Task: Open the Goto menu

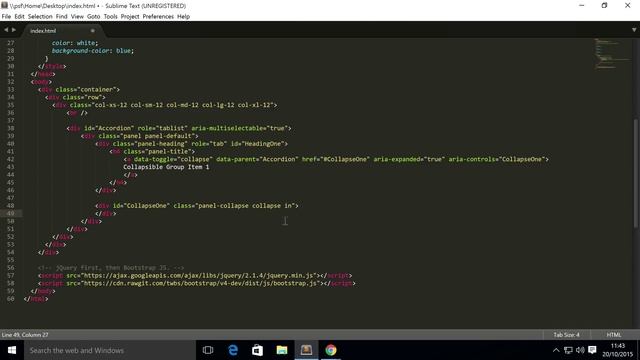Action: pos(93,17)
